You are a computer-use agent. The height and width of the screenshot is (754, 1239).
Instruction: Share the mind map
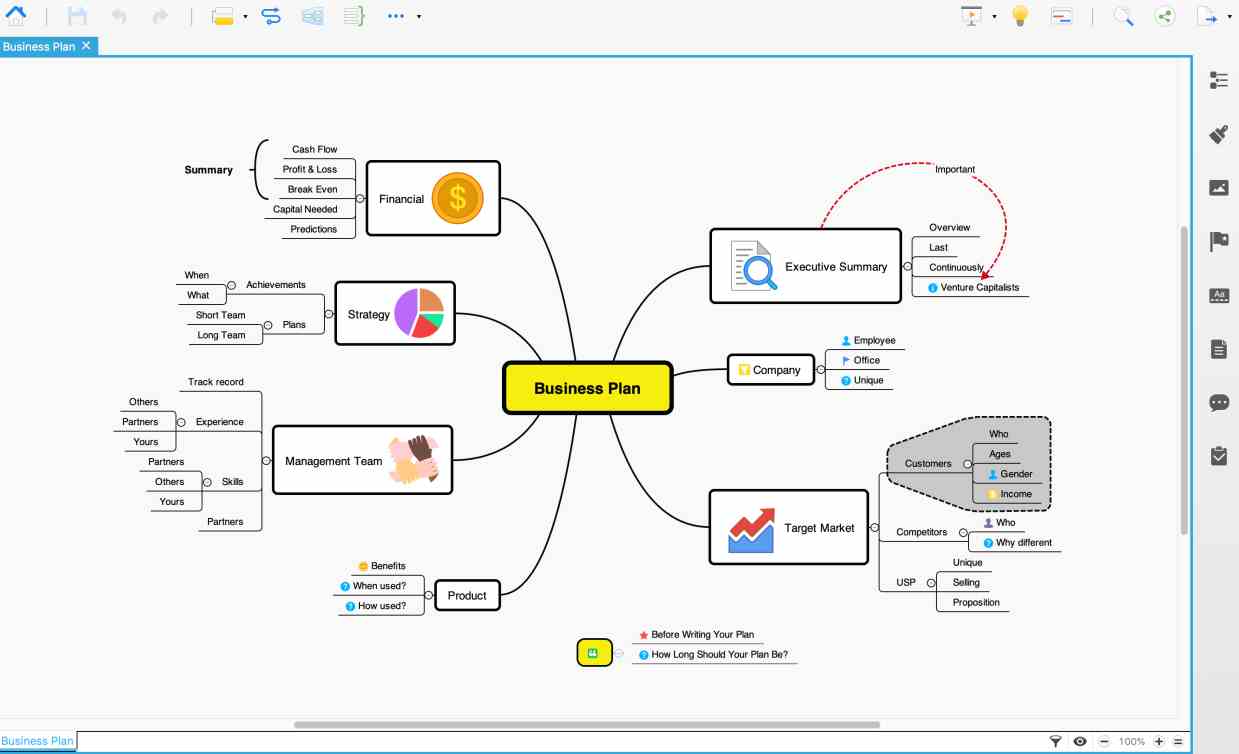click(1165, 16)
